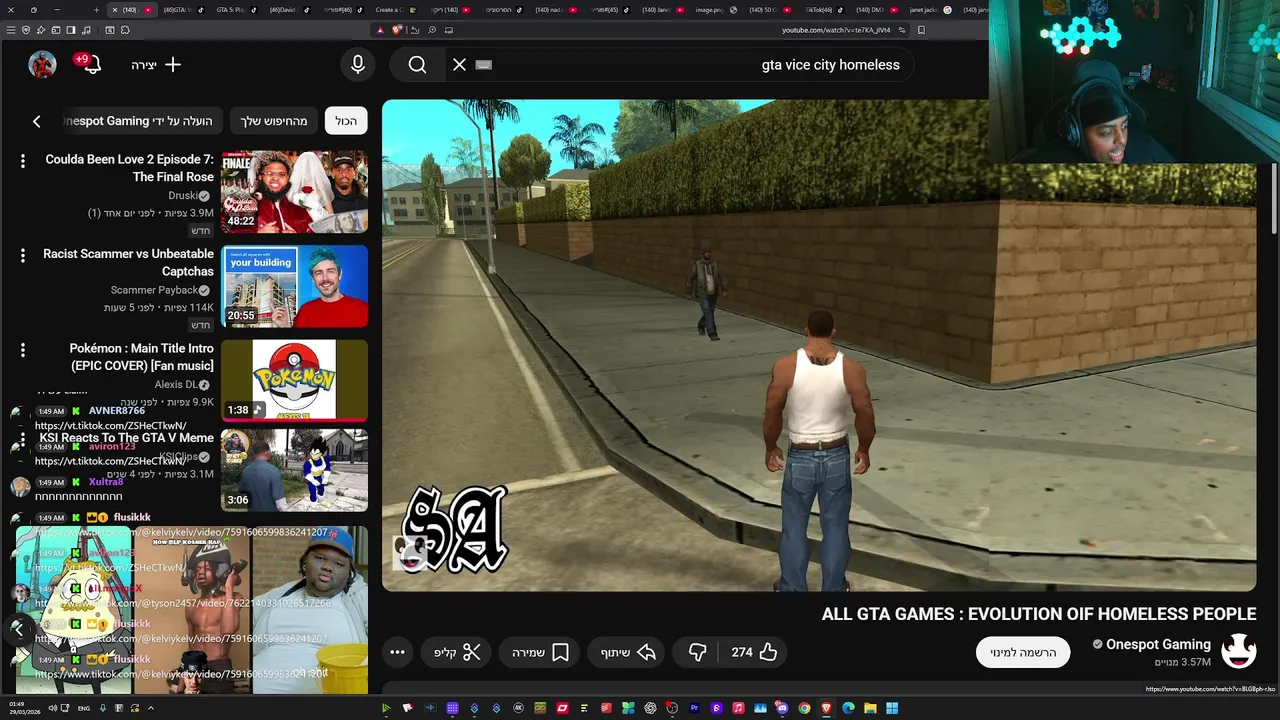This screenshot has height=720, width=1280.
Task: Open the clip scissors button
Action: (457, 652)
